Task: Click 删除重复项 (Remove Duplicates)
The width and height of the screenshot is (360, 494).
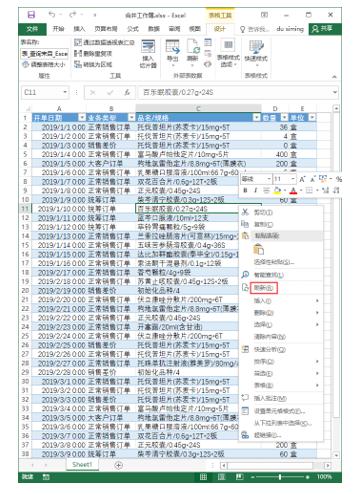Action: [x=93, y=53]
